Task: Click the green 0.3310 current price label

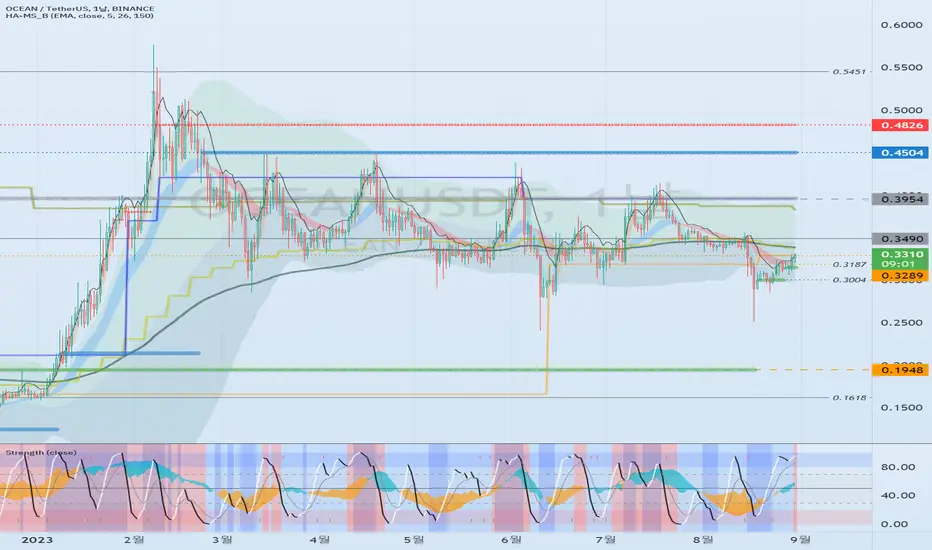Action: [901, 254]
